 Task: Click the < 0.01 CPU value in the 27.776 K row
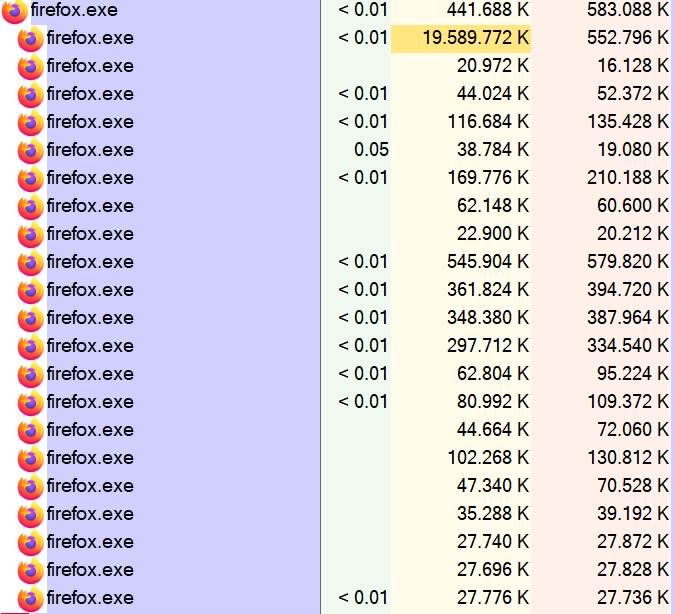pos(363,597)
